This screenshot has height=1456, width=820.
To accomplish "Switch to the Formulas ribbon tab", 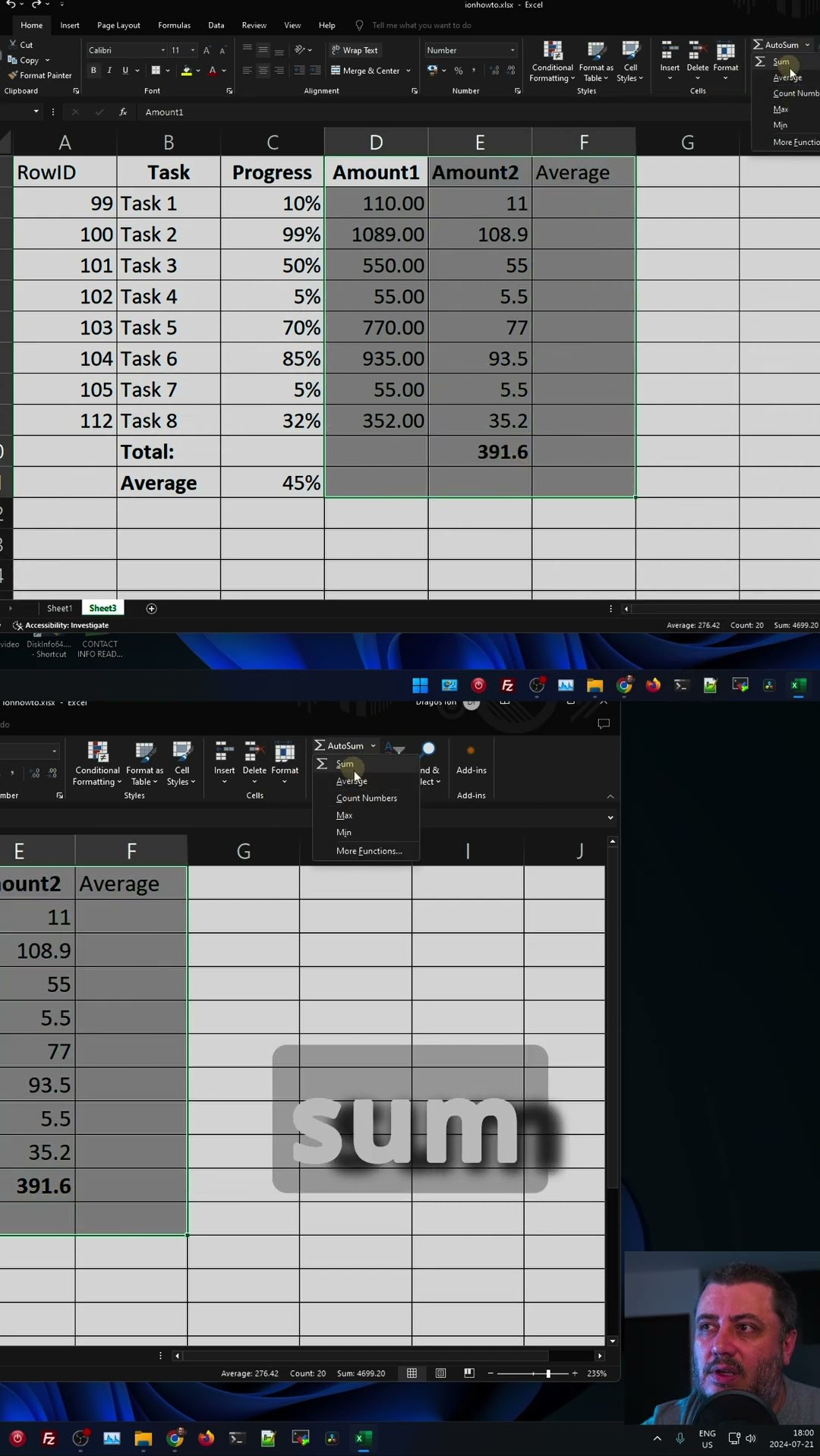I will coord(174,25).
